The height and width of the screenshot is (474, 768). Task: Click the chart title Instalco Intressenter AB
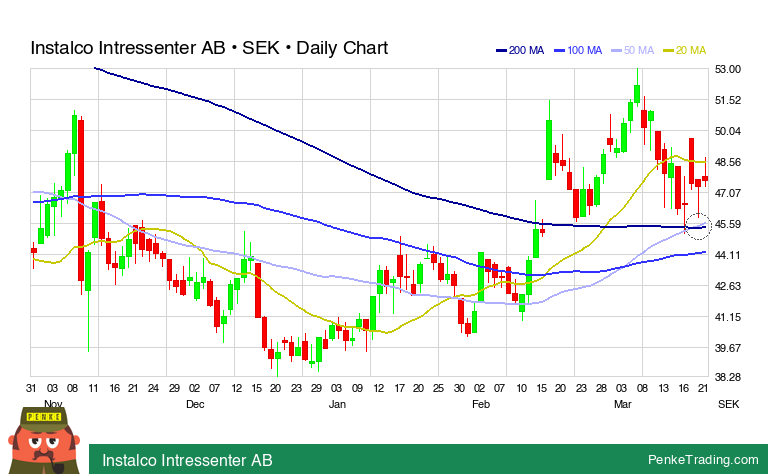pyautogui.click(x=209, y=48)
